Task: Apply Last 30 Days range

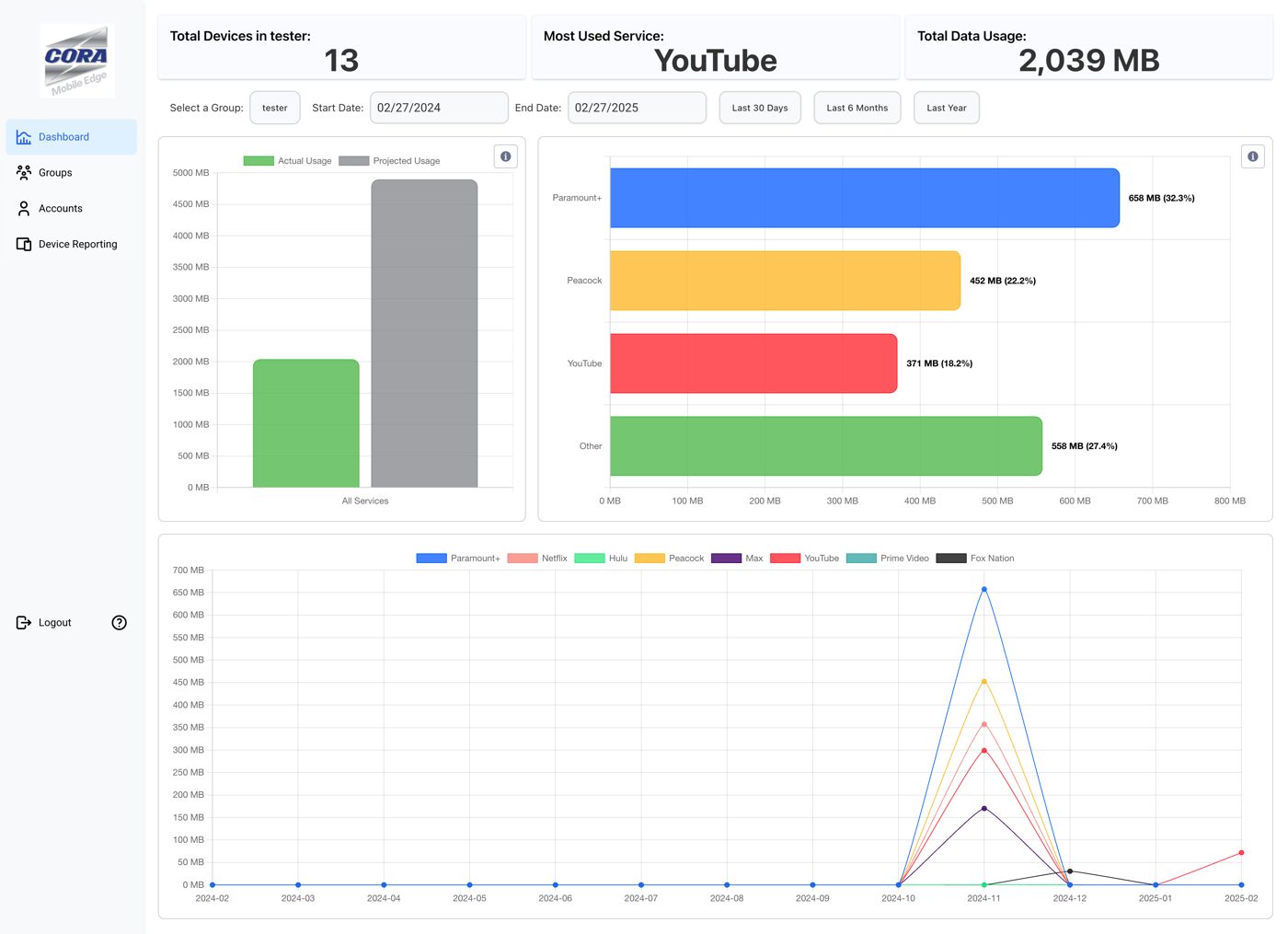Action: coord(760,108)
